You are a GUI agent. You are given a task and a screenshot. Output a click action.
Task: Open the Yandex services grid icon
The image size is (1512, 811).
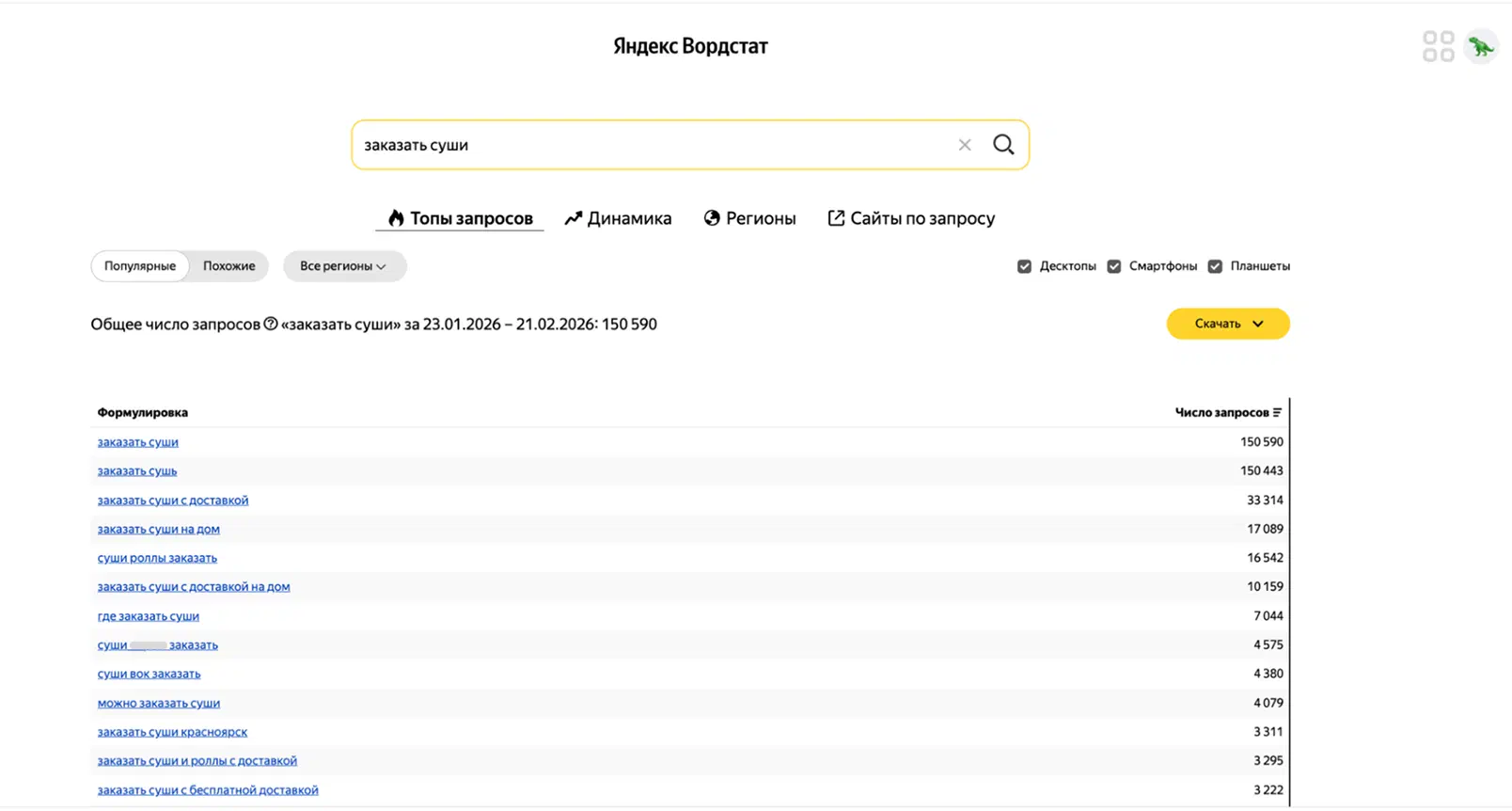pos(1438,46)
